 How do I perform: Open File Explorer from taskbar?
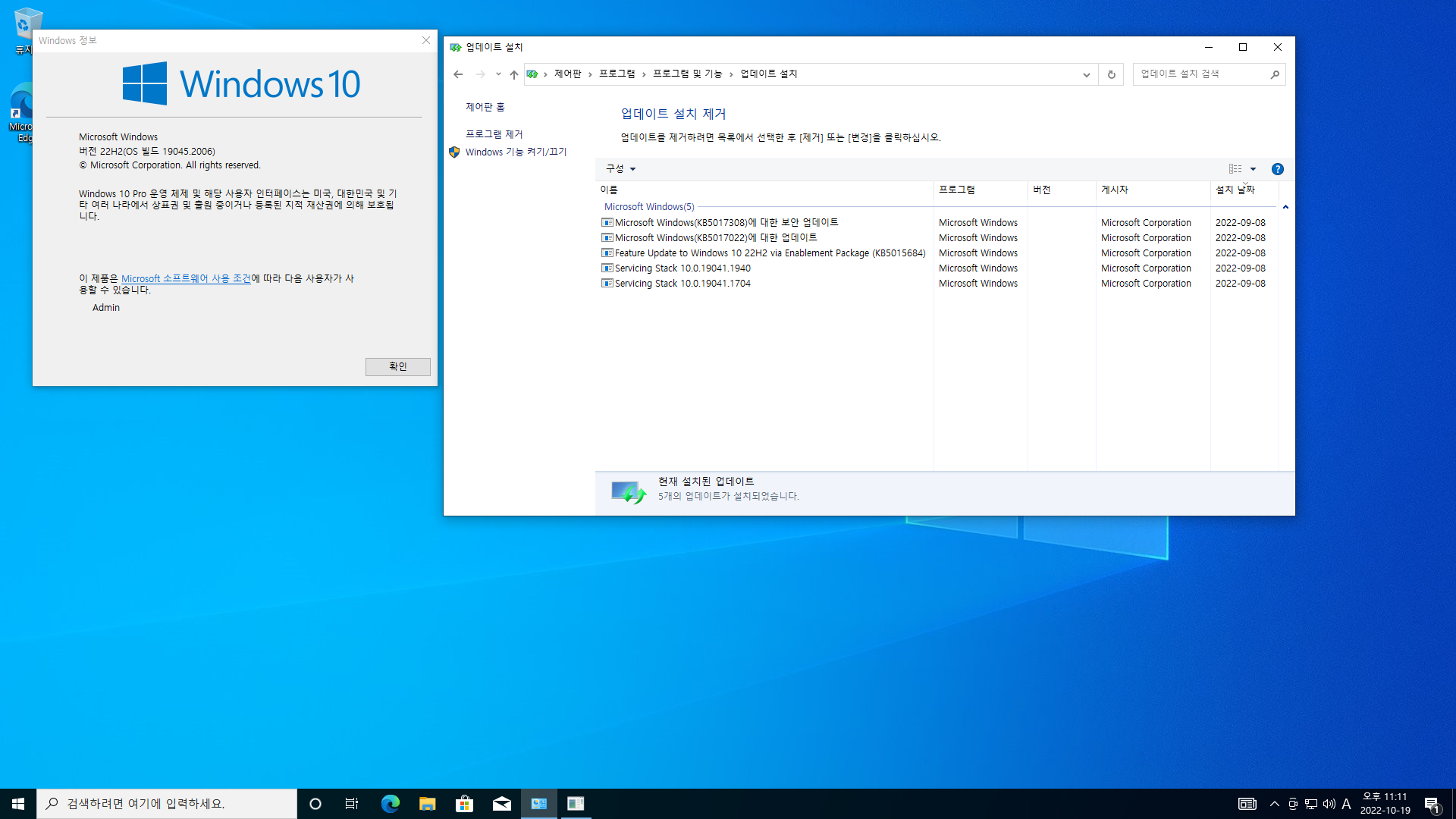click(x=427, y=804)
